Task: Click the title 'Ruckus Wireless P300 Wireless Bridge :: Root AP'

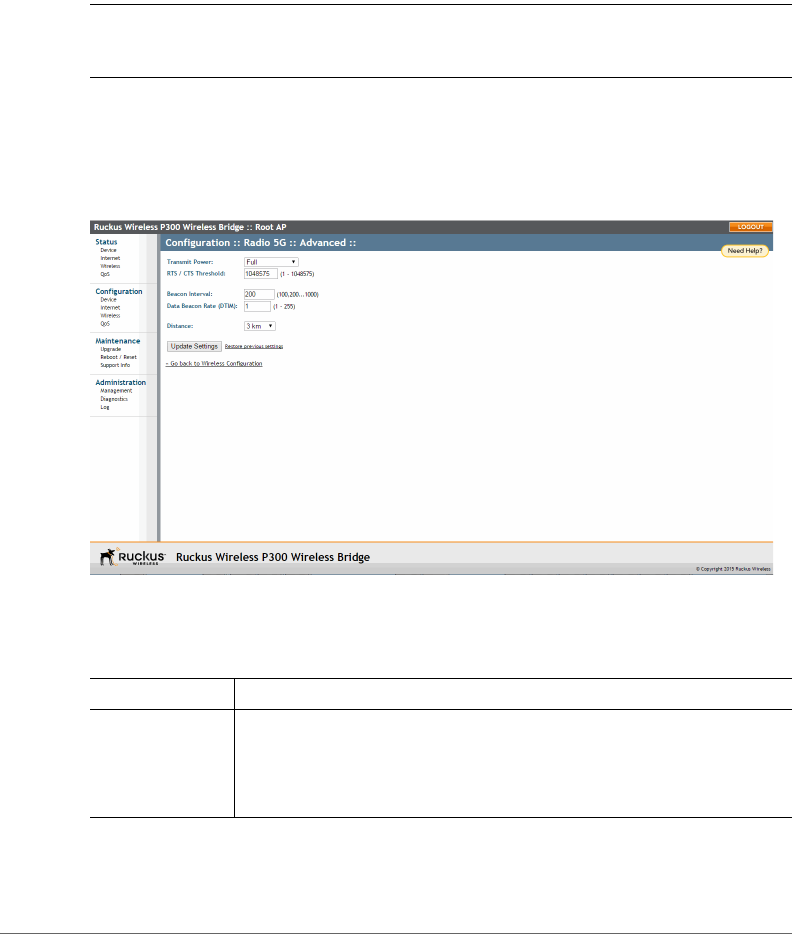Action: pyautogui.click(x=190, y=227)
